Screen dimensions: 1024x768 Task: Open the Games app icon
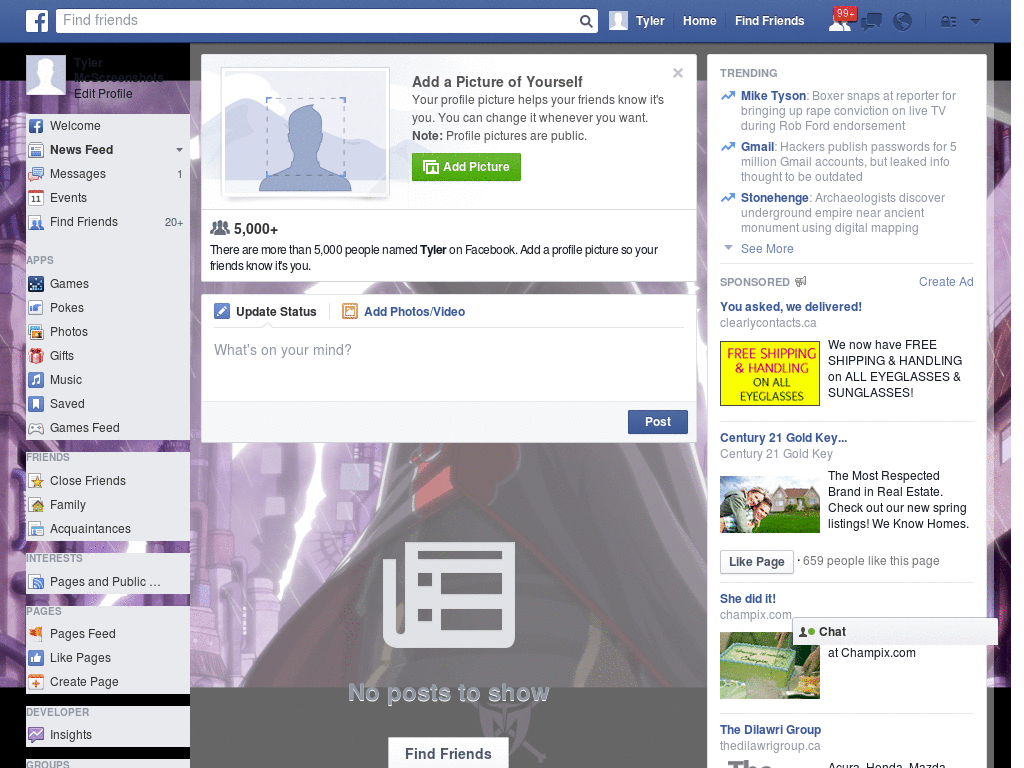tap(36, 284)
